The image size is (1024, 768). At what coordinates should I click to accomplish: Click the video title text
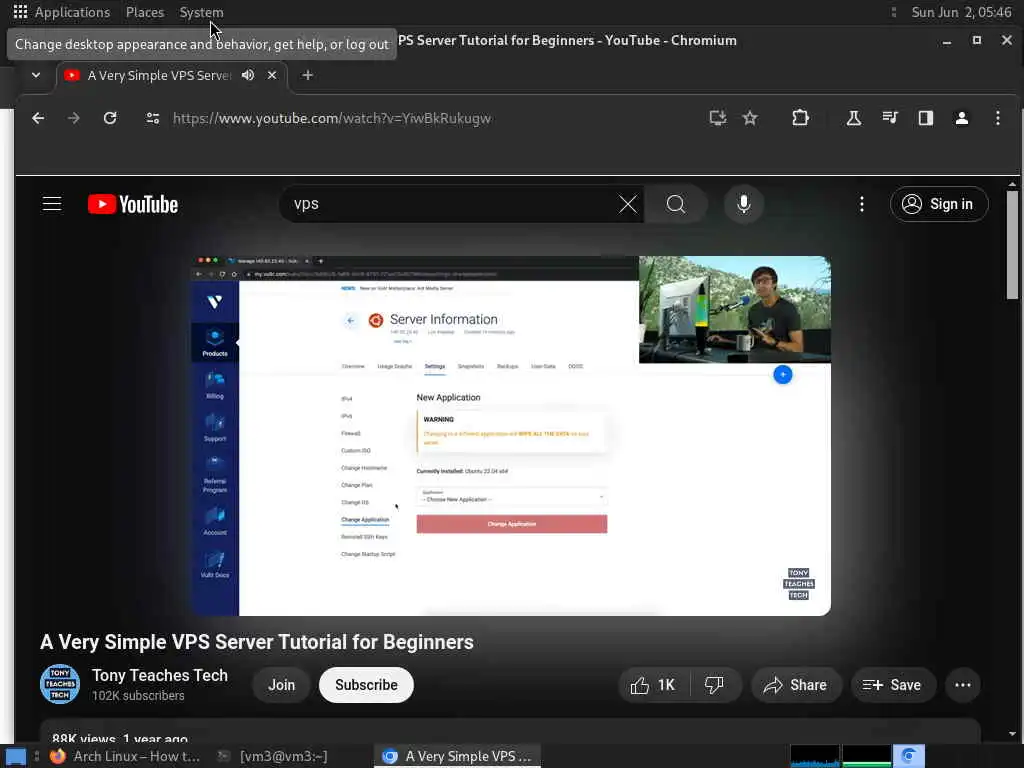coord(257,642)
